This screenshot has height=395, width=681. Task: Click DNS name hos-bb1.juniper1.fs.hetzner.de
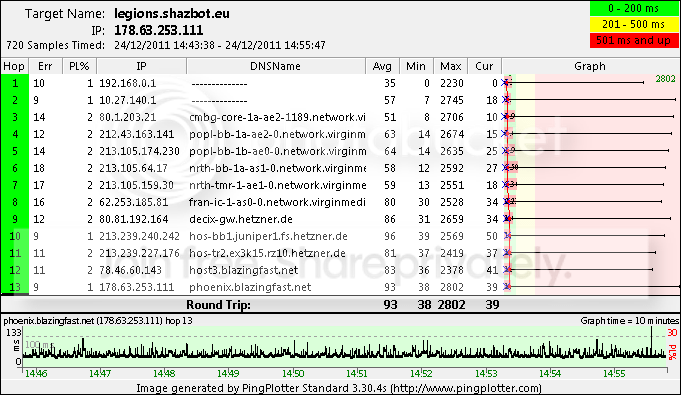pyautogui.click(x=268, y=236)
